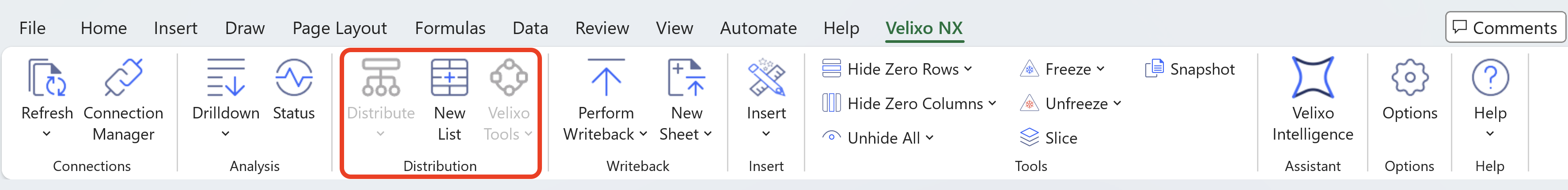
Task: Open the Status tool
Action: tap(293, 78)
